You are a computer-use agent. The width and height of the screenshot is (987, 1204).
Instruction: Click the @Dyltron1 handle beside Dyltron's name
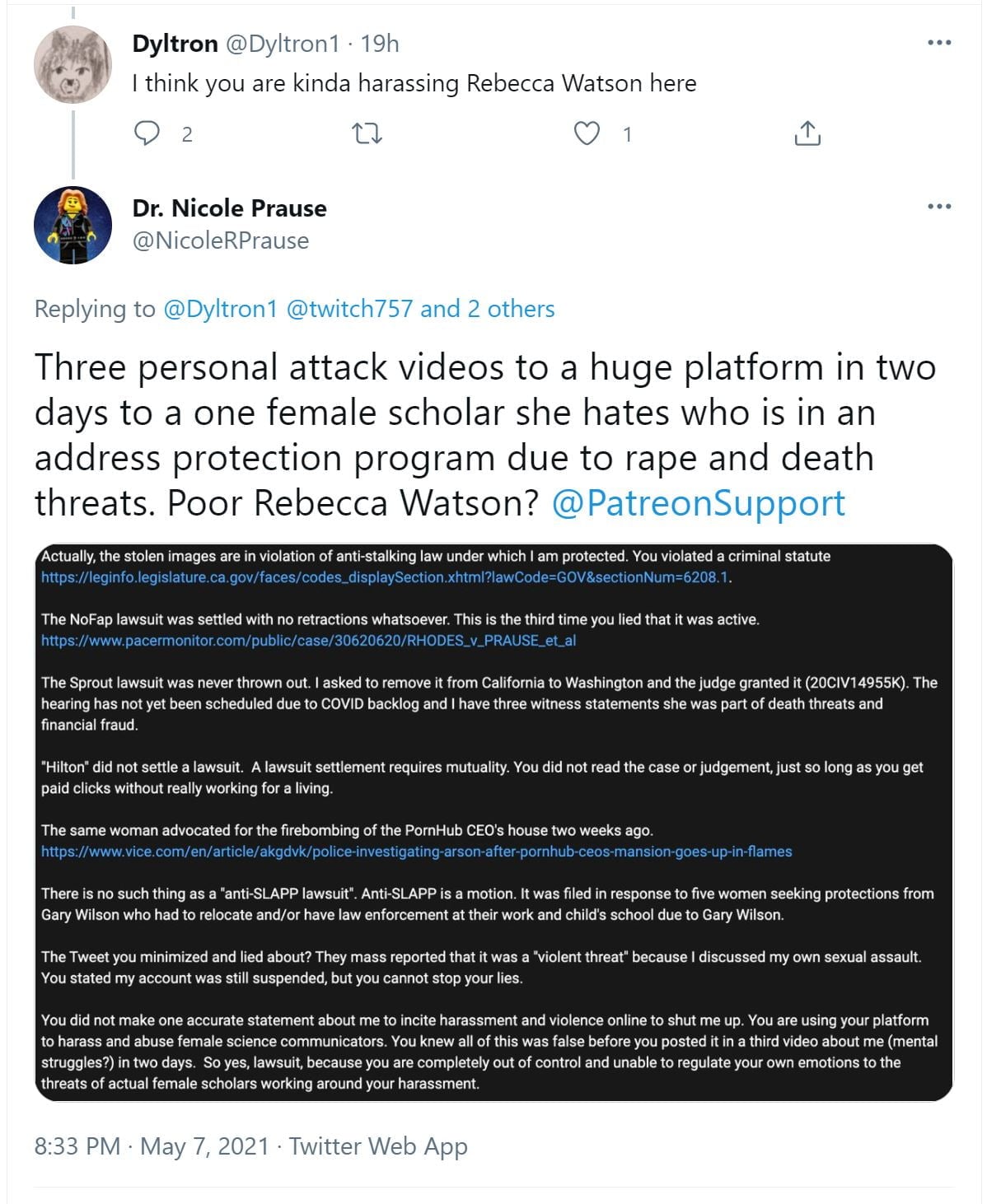pyautogui.click(x=282, y=44)
